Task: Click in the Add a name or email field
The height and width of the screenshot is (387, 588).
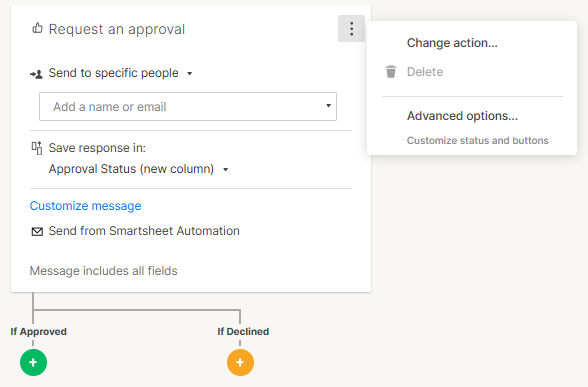Action: 188,106
